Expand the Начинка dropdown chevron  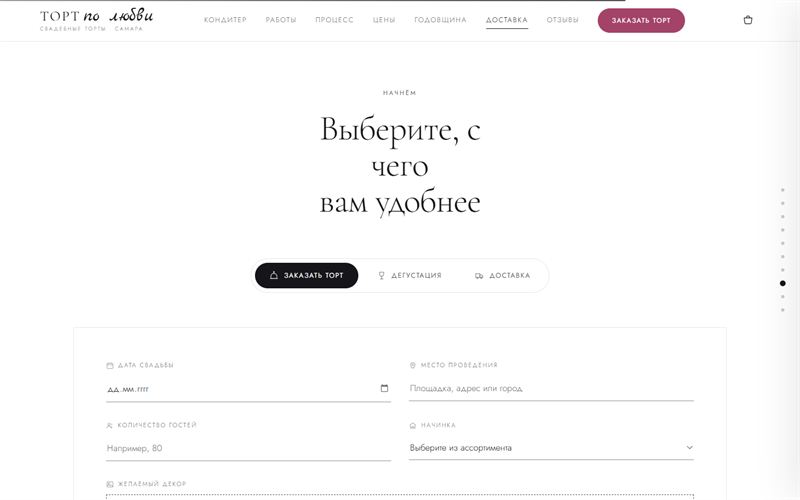[x=689, y=447]
